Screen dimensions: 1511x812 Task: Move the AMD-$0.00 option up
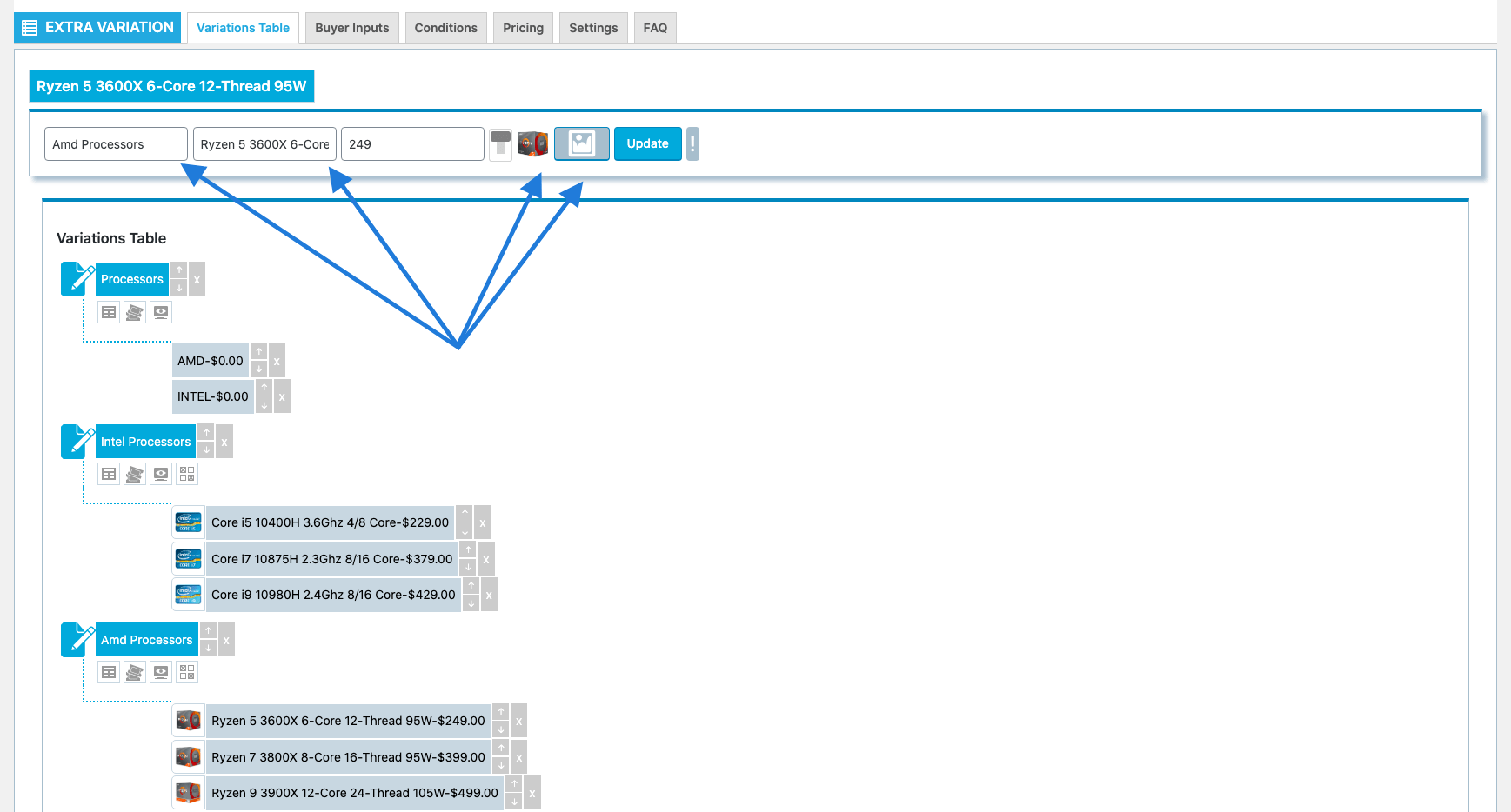[259, 352]
